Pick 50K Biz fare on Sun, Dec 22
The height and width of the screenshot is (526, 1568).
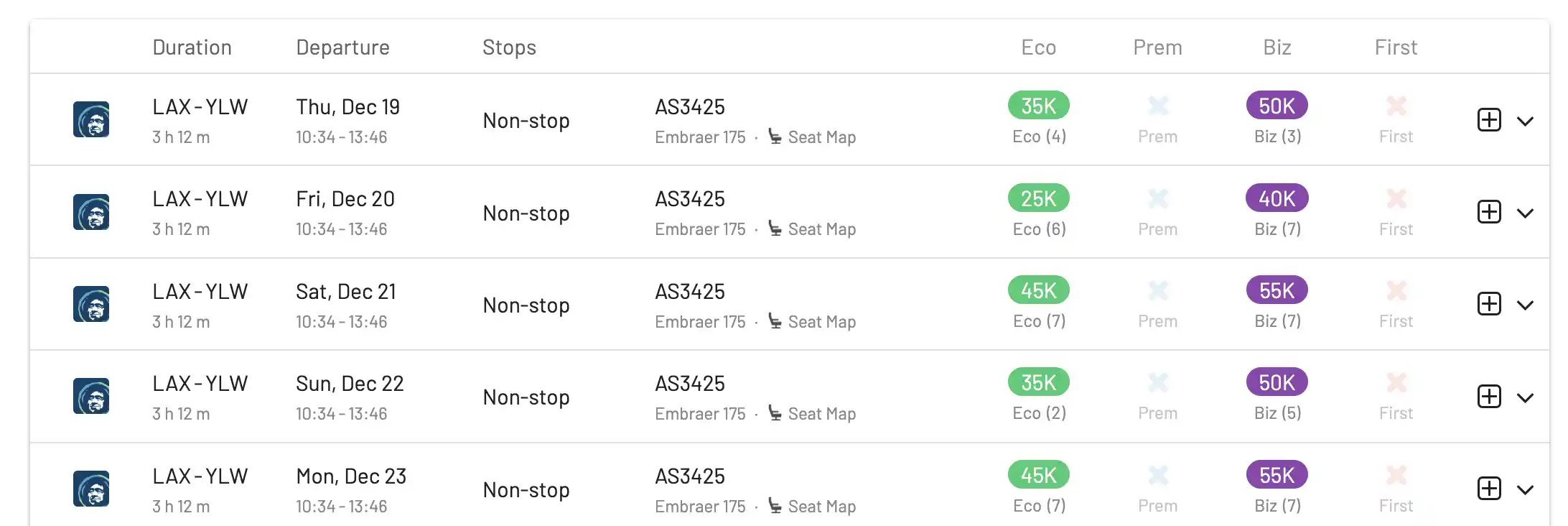click(1277, 382)
